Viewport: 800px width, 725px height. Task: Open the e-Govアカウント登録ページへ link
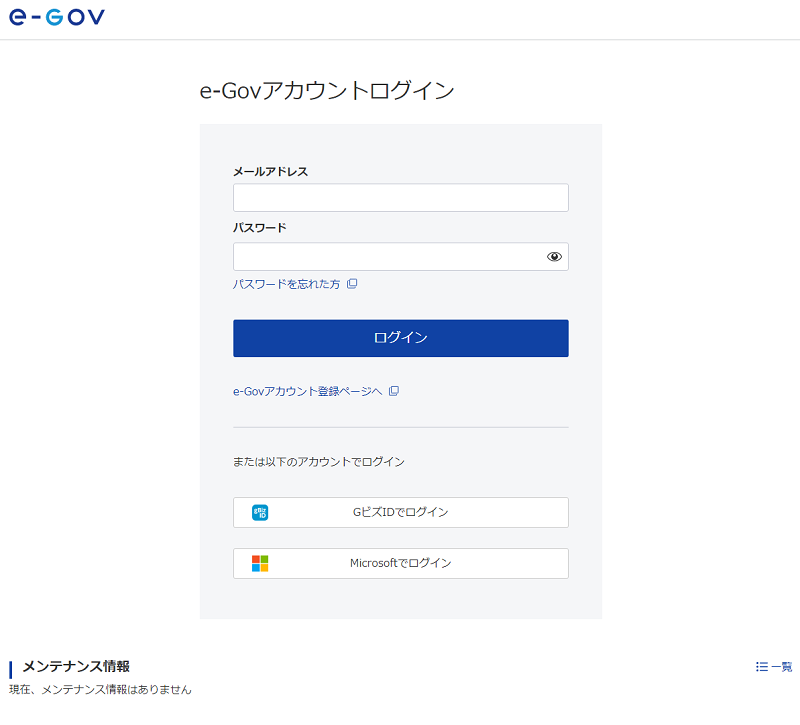[307, 391]
